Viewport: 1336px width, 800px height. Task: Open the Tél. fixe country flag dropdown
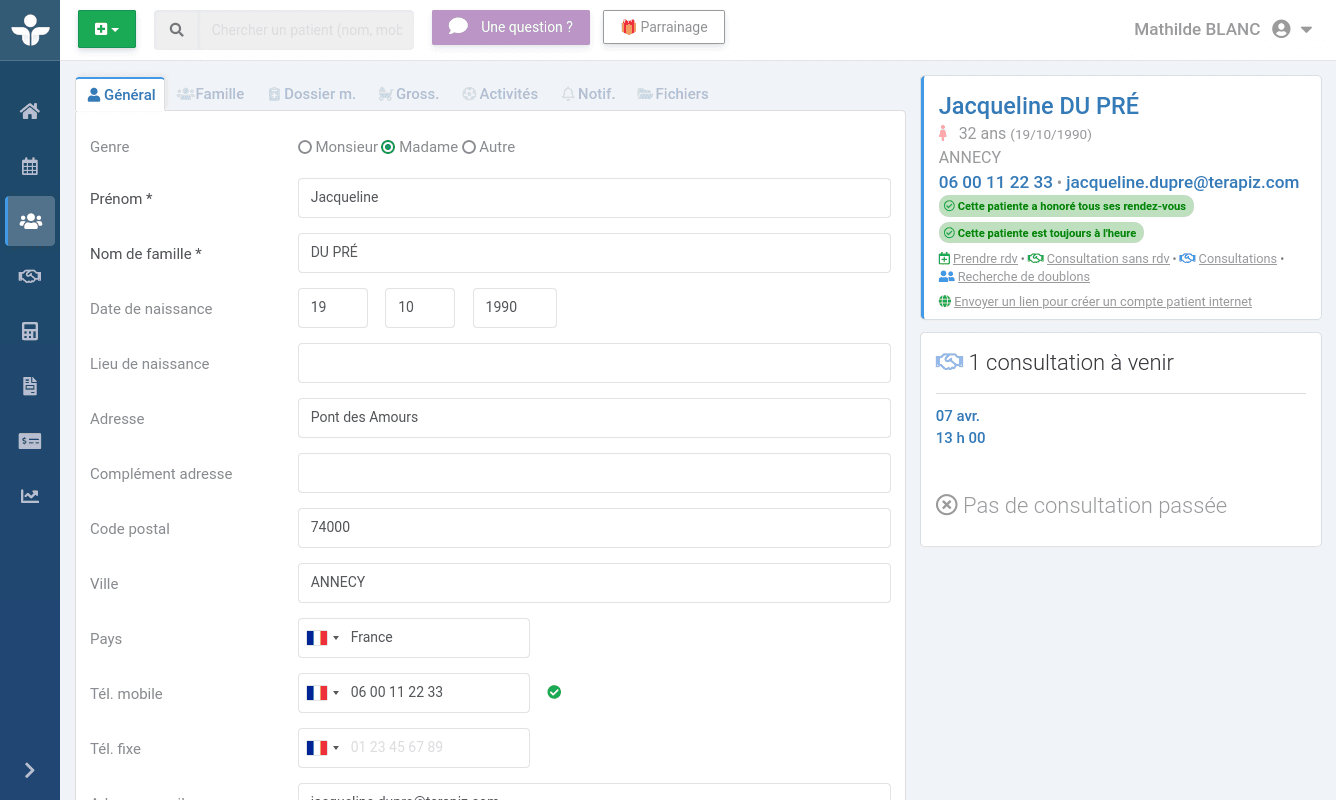pos(323,748)
